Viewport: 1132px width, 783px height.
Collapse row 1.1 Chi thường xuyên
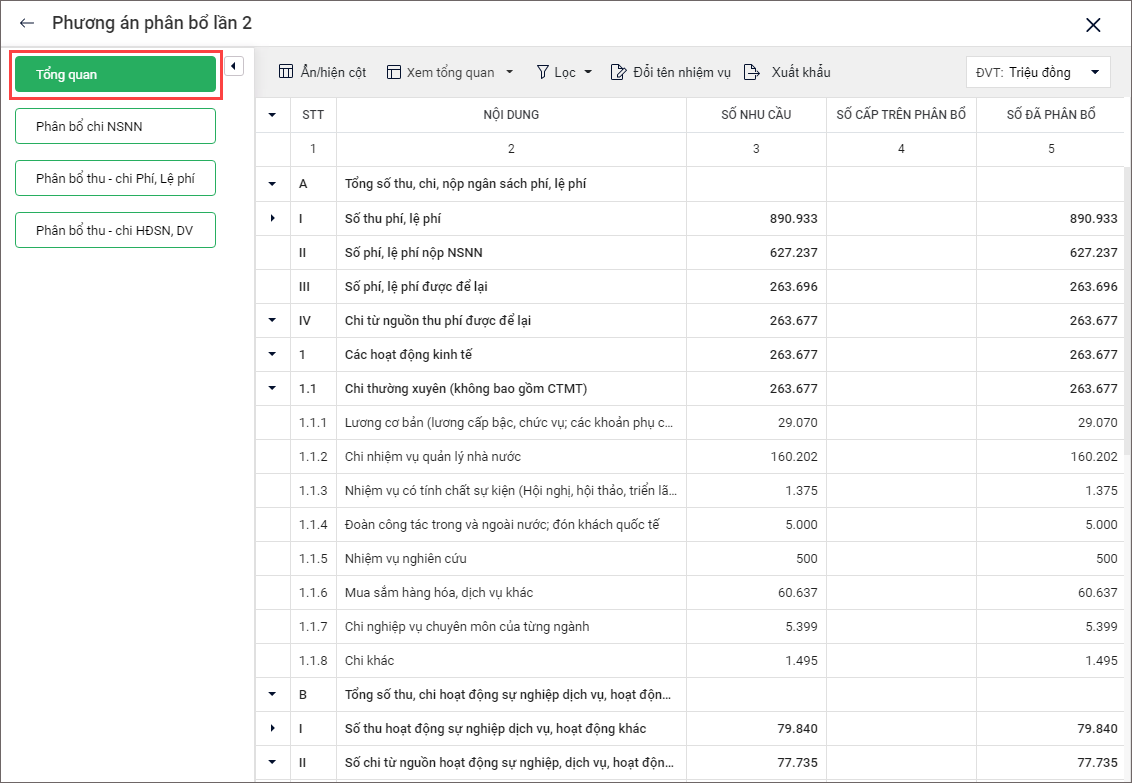pos(272,389)
